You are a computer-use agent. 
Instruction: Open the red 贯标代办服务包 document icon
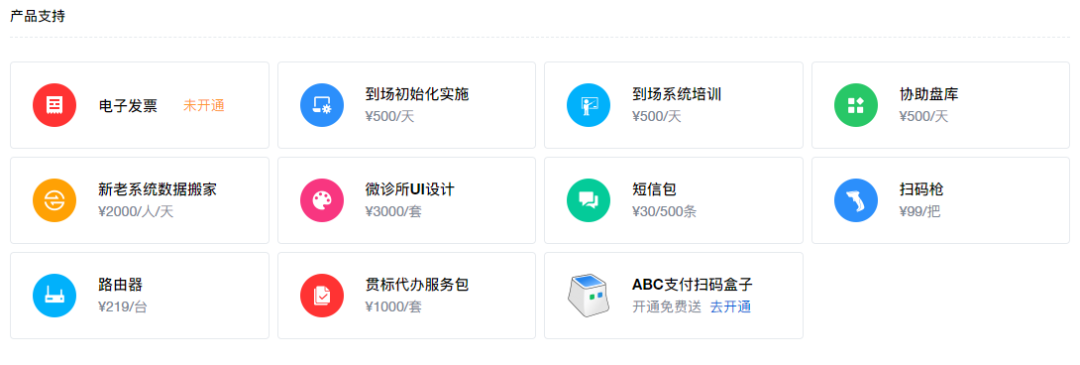[x=322, y=295]
